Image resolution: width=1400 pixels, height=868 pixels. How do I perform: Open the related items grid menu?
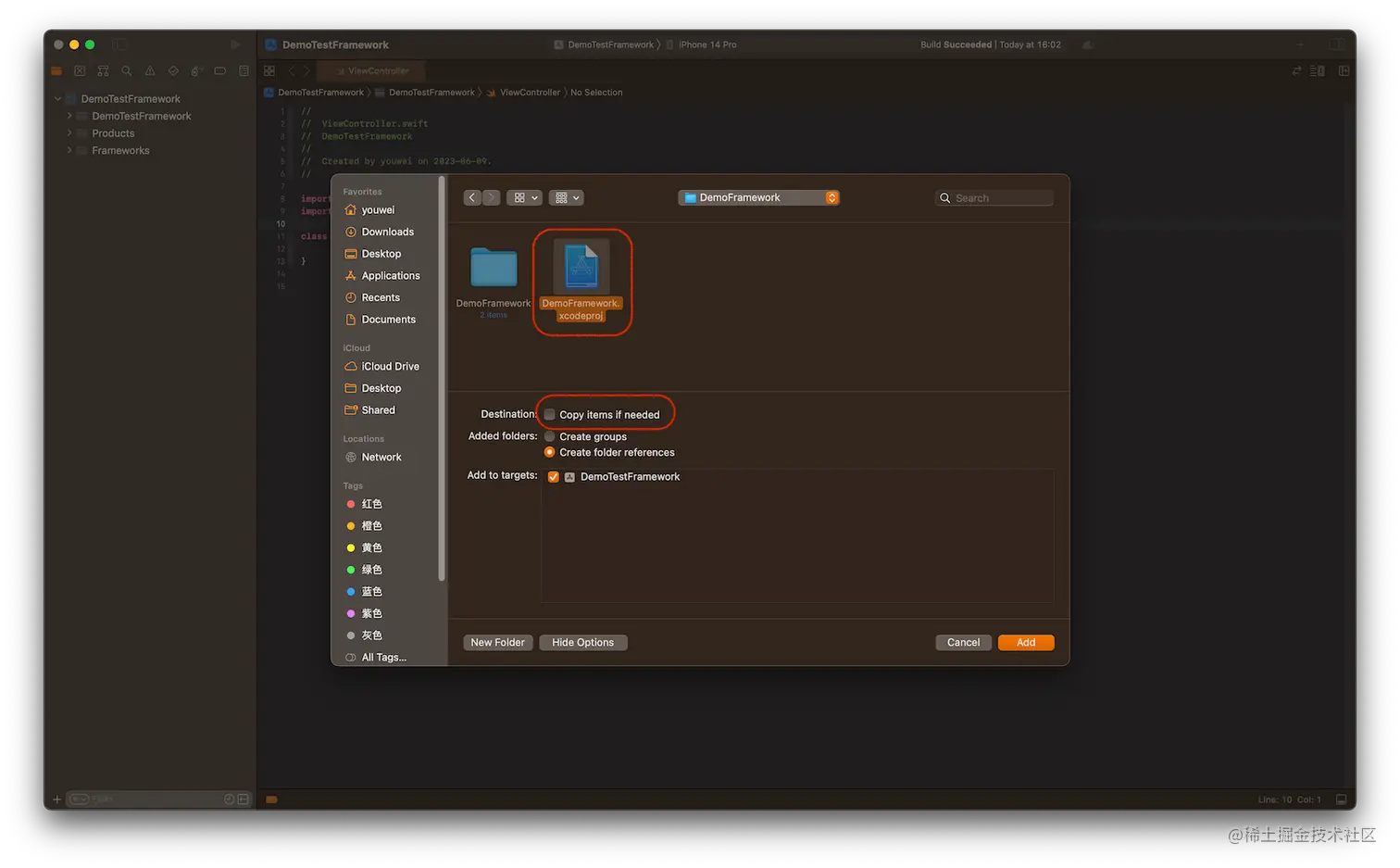coord(269,70)
